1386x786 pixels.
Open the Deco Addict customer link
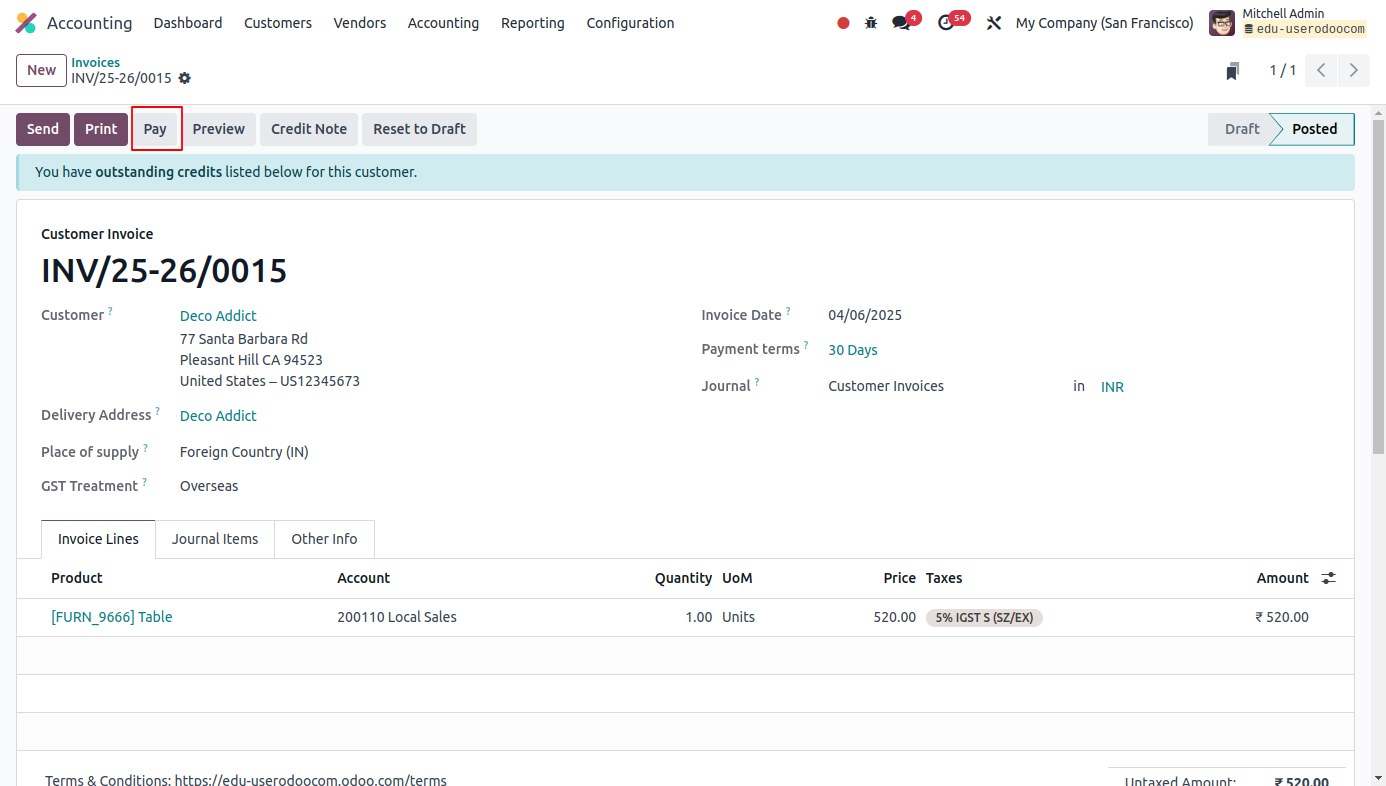(x=218, y=316)
